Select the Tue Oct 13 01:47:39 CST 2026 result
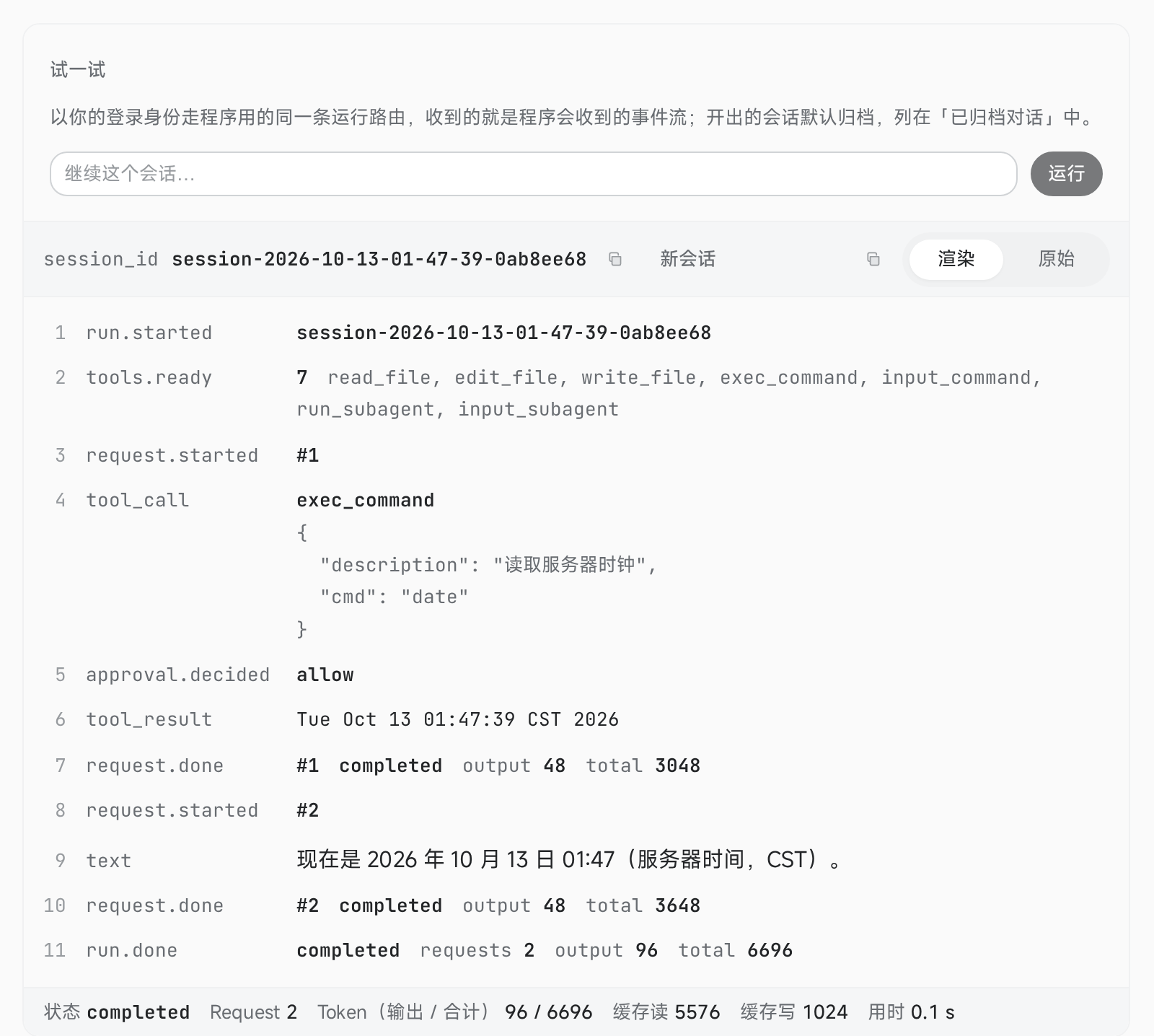1154x1036 pixels. click(x=458, y=719)
